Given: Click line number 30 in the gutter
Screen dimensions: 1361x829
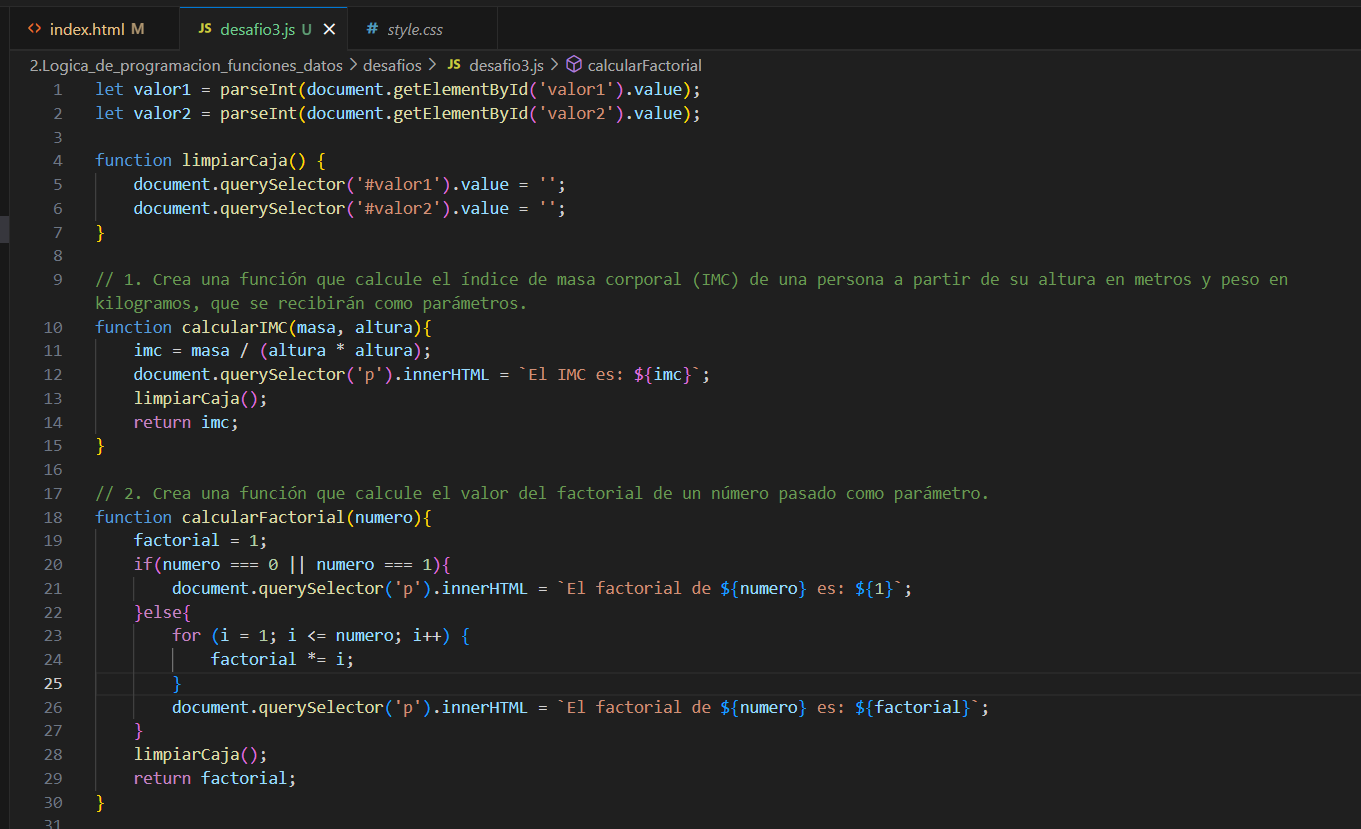Looking at the screenshot, I should point(53,802).
